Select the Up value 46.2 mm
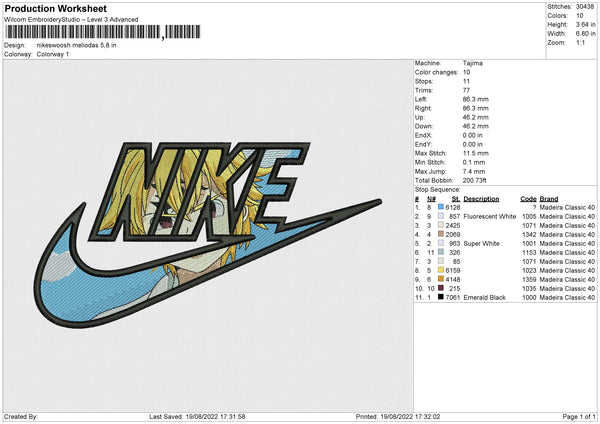The image size is (600, 424). (x=476, y=117)
